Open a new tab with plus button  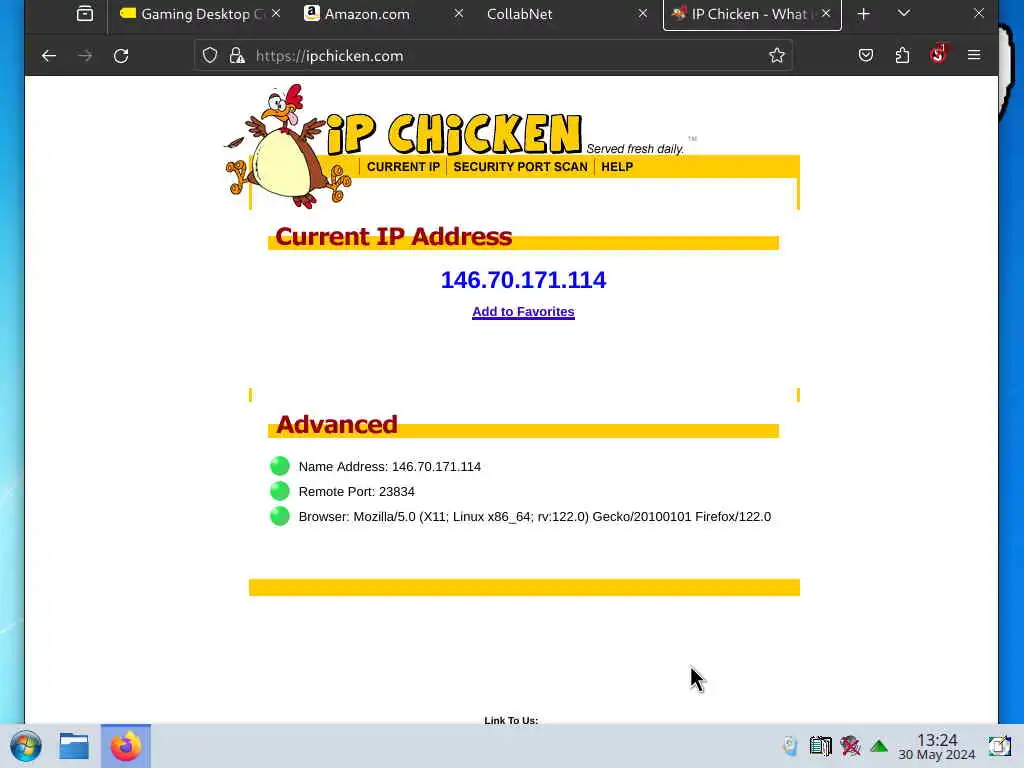863,14
